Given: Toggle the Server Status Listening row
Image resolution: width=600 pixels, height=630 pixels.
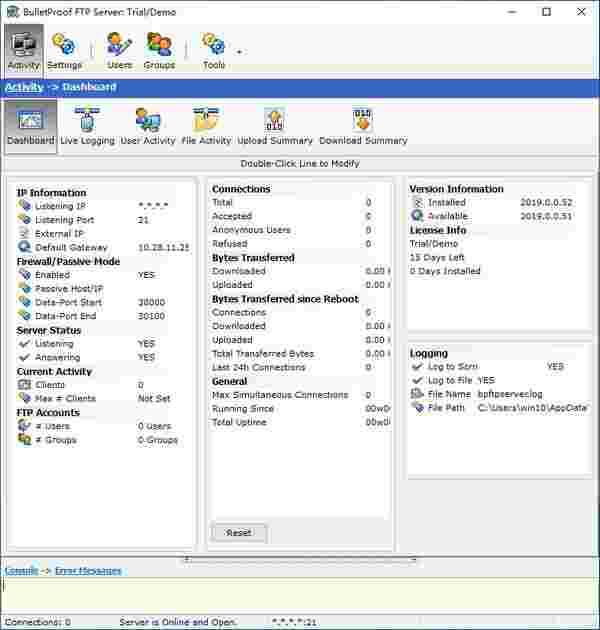Looking at the screenshot, I should 54,344.
